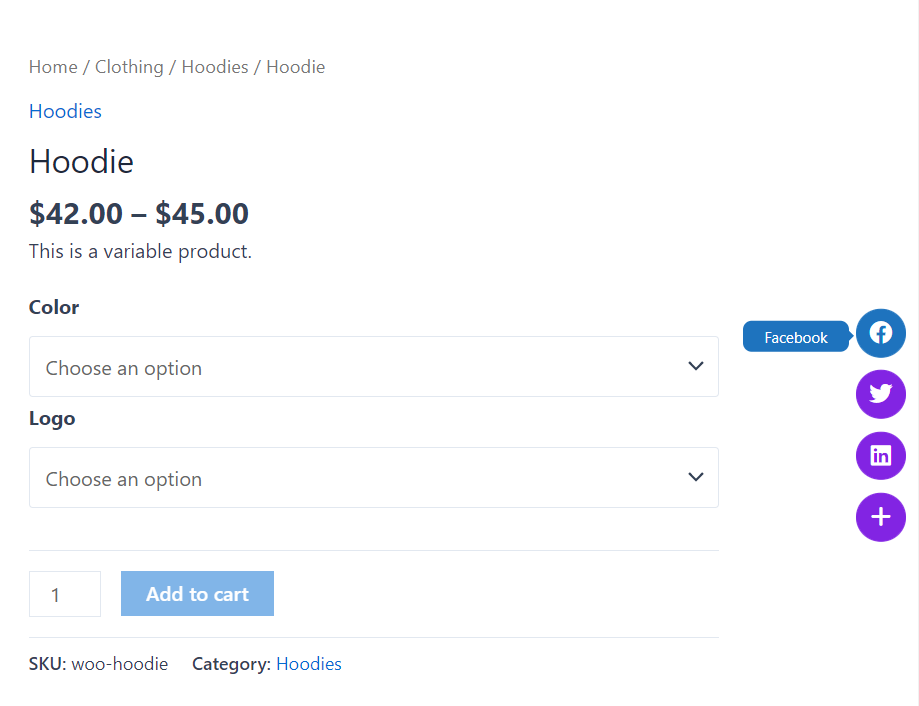Click the Twitter share icon
The image size is (919, 706).
click(880, 394)
